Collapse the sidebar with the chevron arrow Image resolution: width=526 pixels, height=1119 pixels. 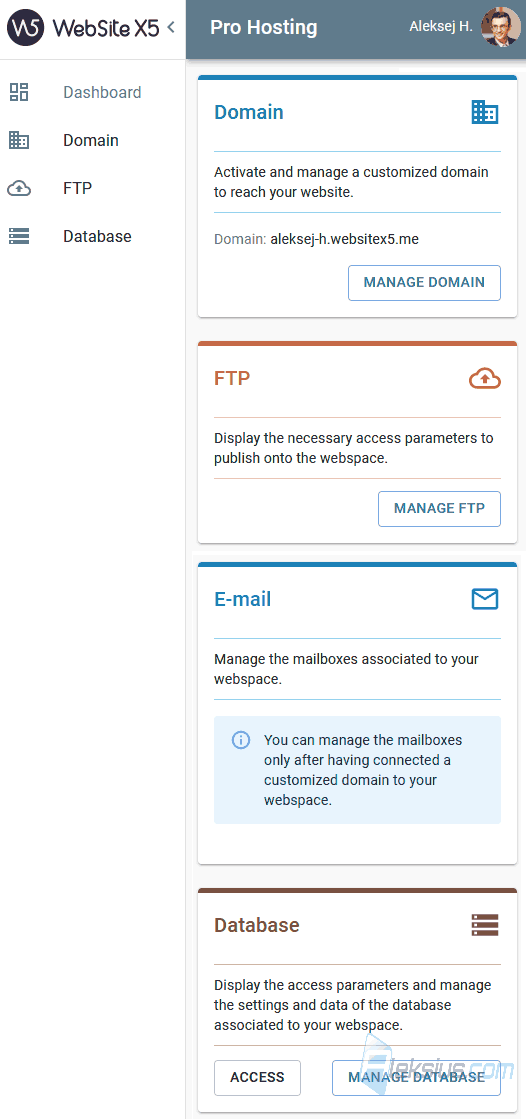pos(171,28)
